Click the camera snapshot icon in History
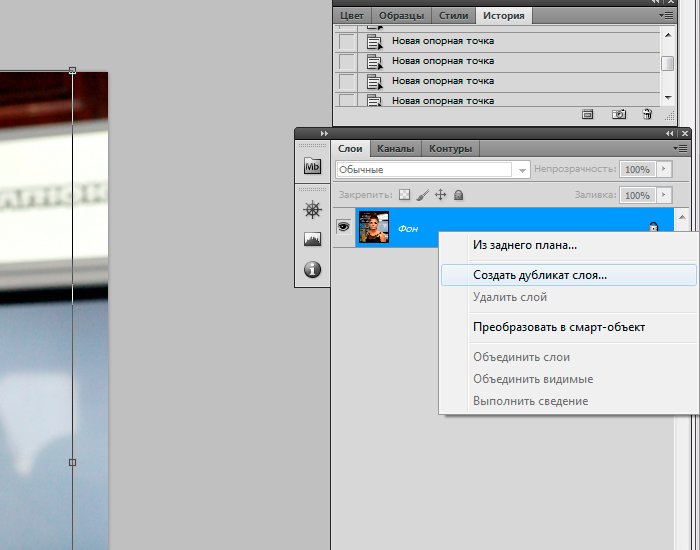 (619, 115)
